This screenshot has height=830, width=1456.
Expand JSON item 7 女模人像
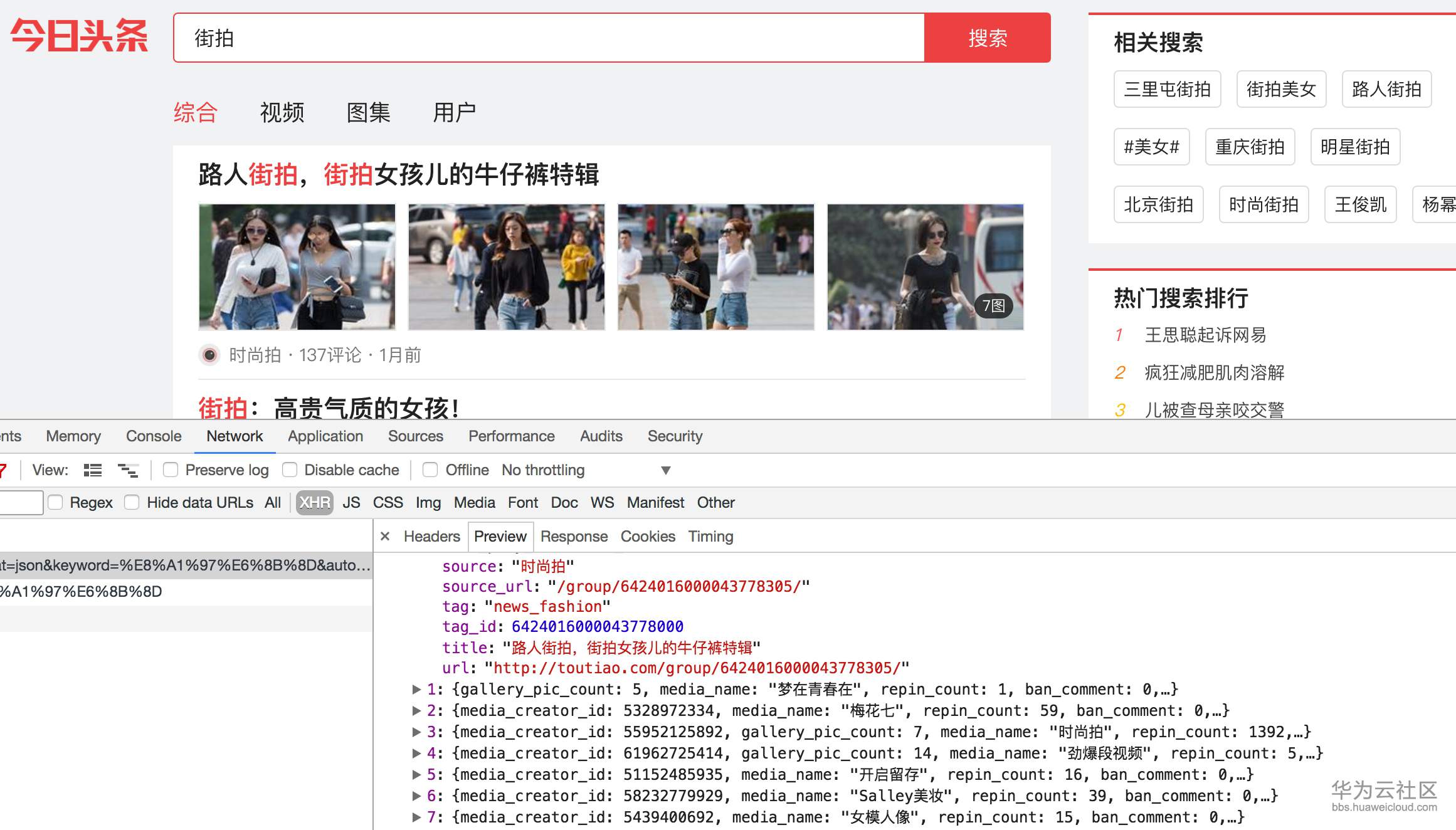tap(416, 817)
